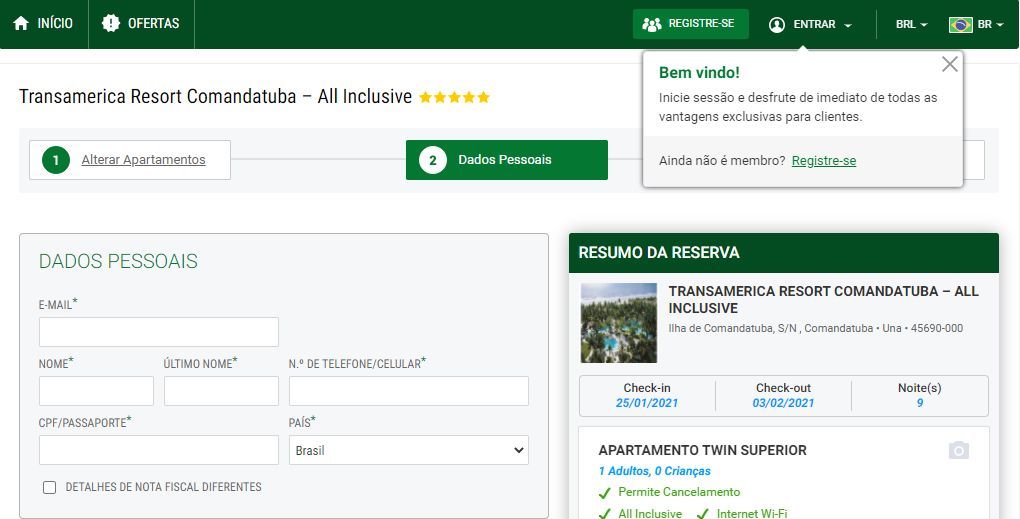The height and width of the screenshot is (519, 1020).
Task: Click the Brazil flag icon
Action: [960, 25]
